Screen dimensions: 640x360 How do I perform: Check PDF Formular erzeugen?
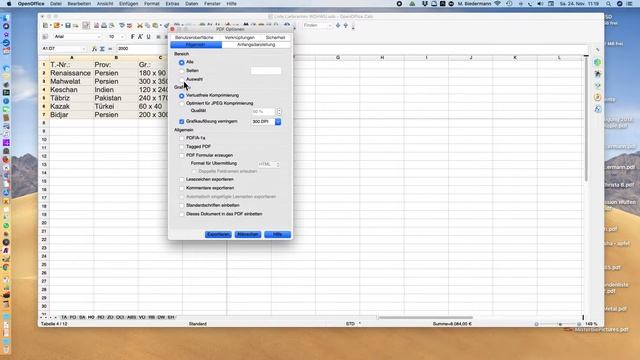pos(182,156)
